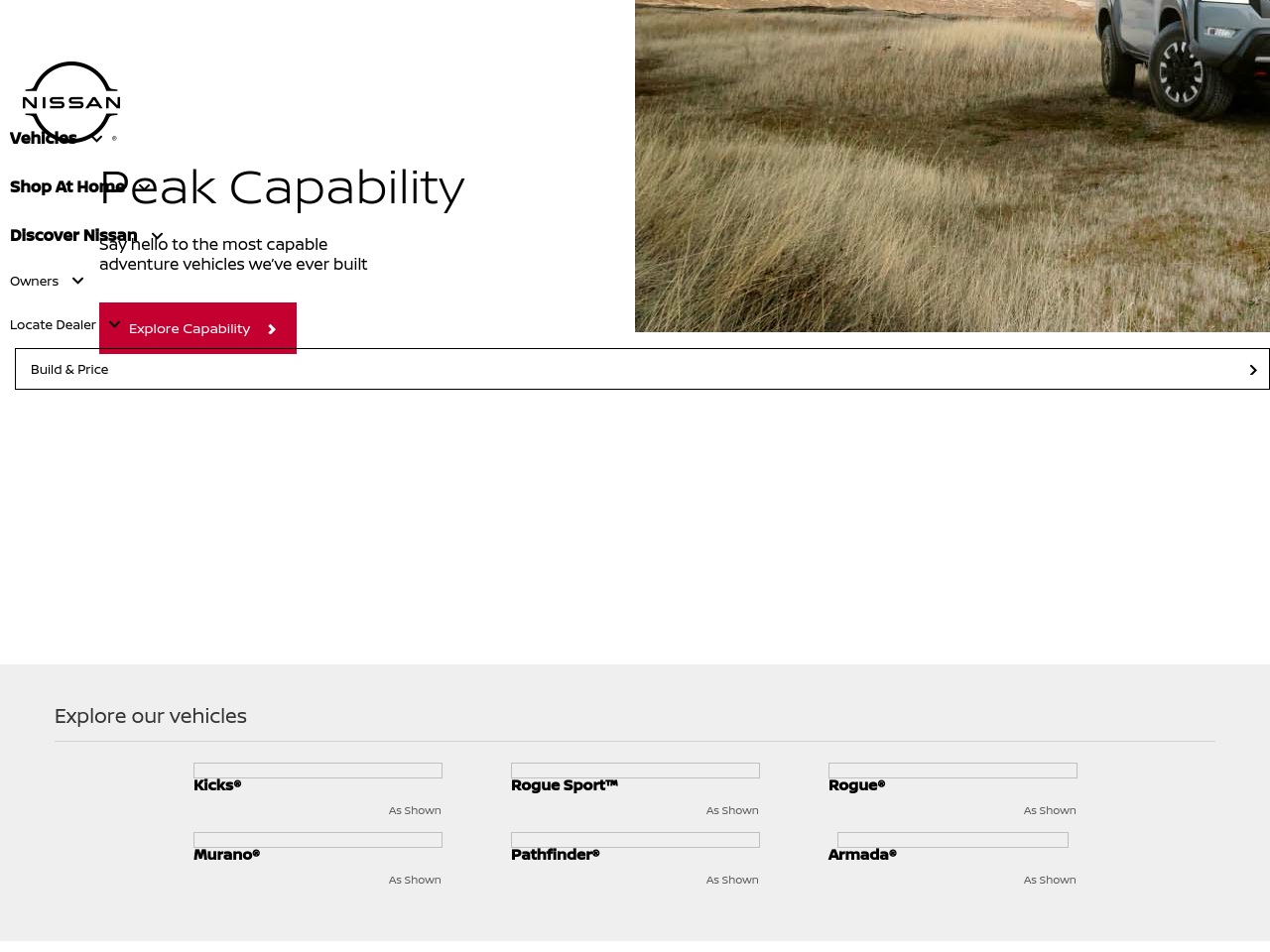Expand the Discover Nissan chevron arrow
This screenshot has width=1270, height=952.
(157, 236)
